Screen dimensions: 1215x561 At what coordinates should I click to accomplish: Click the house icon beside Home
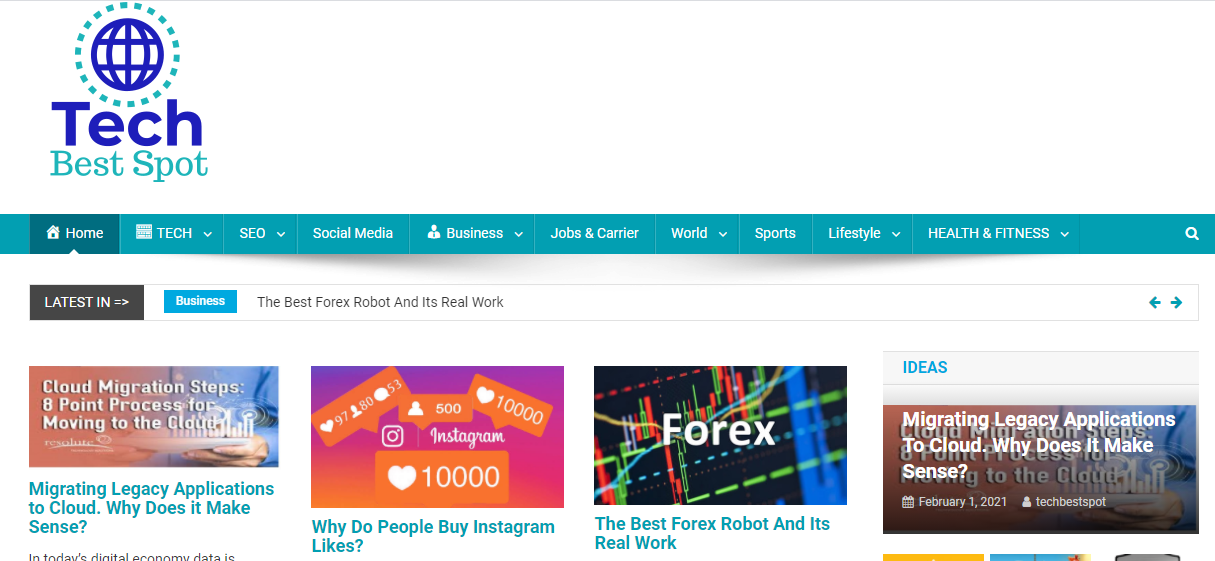pyautogui.click(x=53, y=232)
